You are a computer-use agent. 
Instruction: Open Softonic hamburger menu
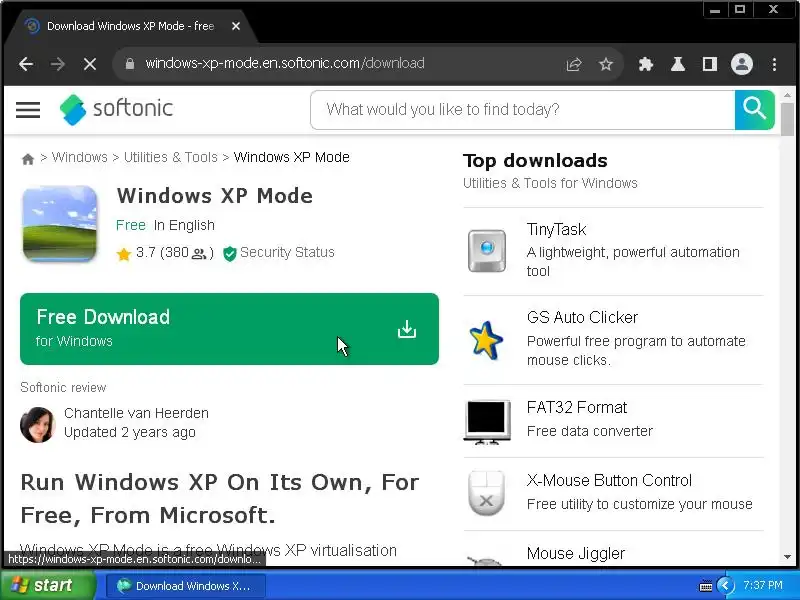pos(28,110)
